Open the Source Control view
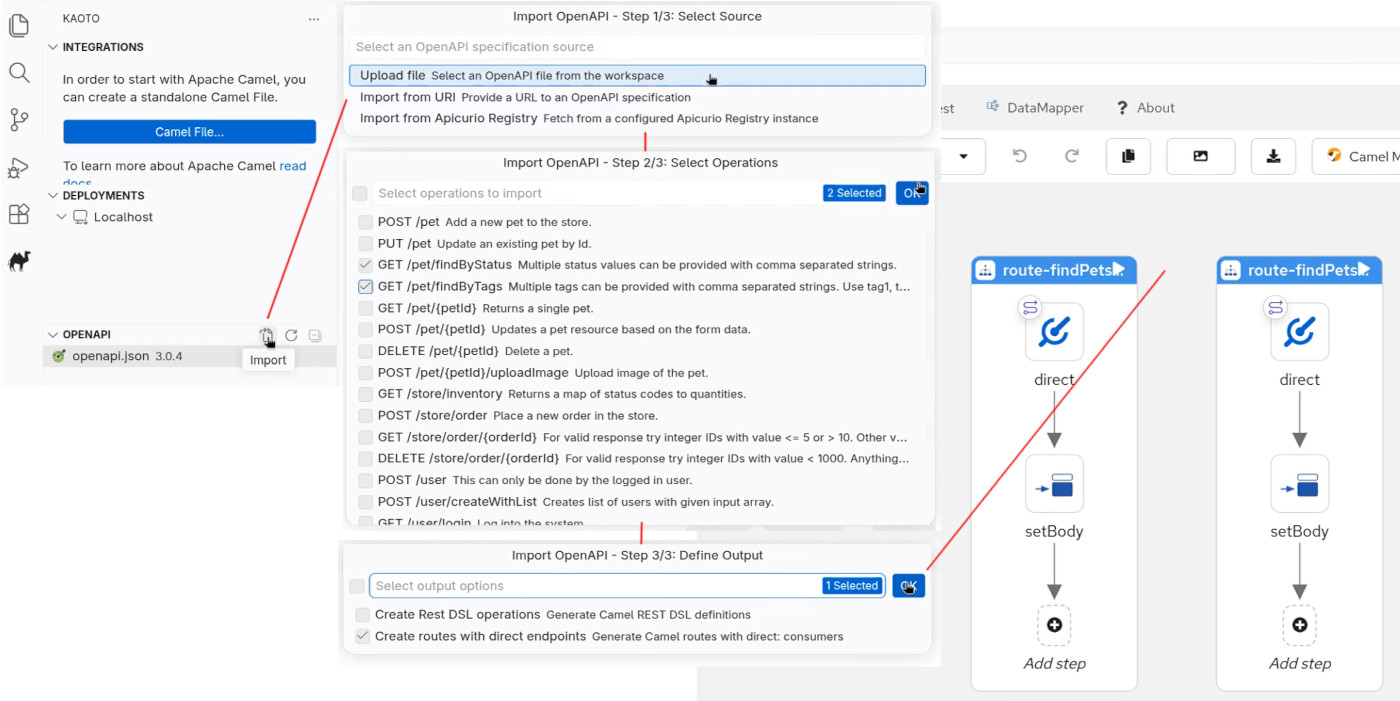Viewport: 1400px width, 701px height. [18, 120]
